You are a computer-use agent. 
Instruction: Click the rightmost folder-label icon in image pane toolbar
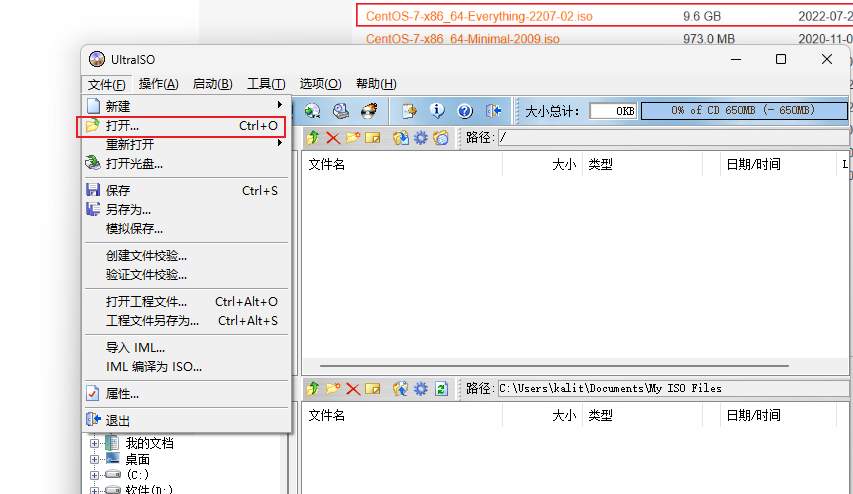441,138
